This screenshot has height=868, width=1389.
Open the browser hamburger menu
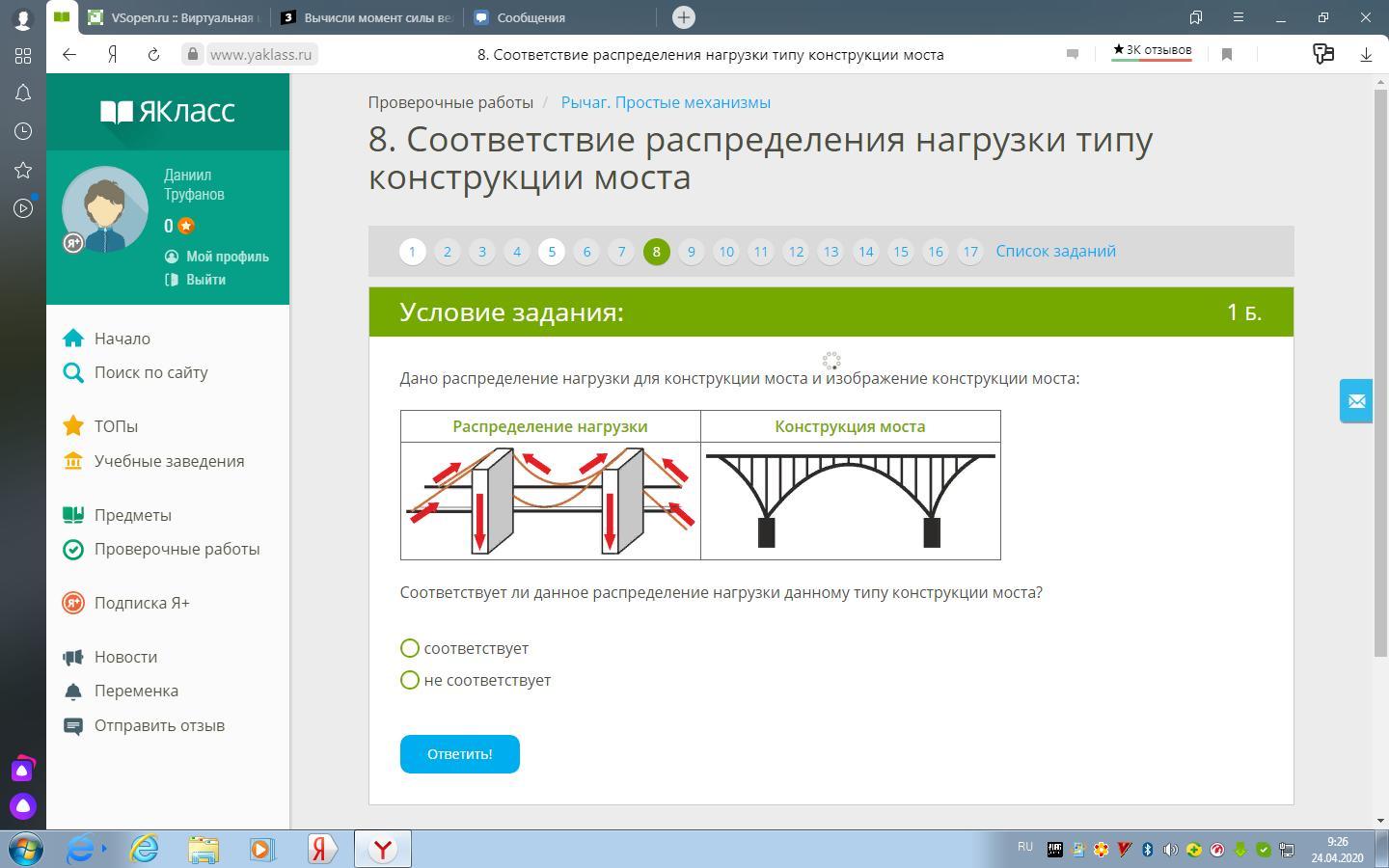[x=1239, y=17]
